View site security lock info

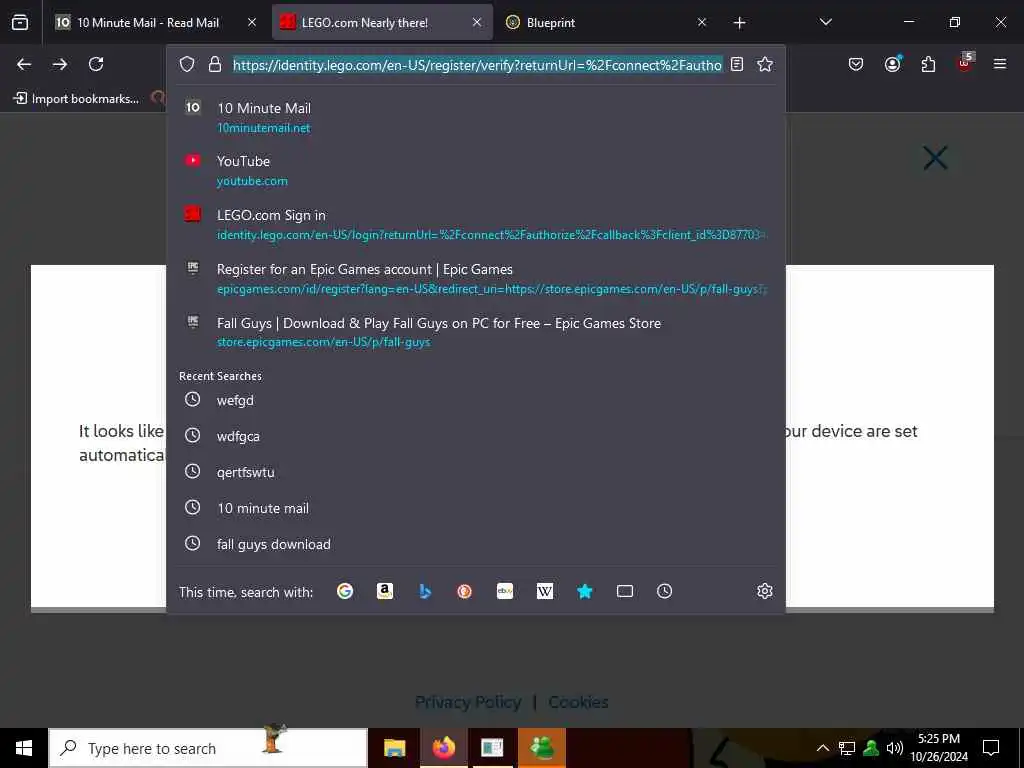pos(214,64)
